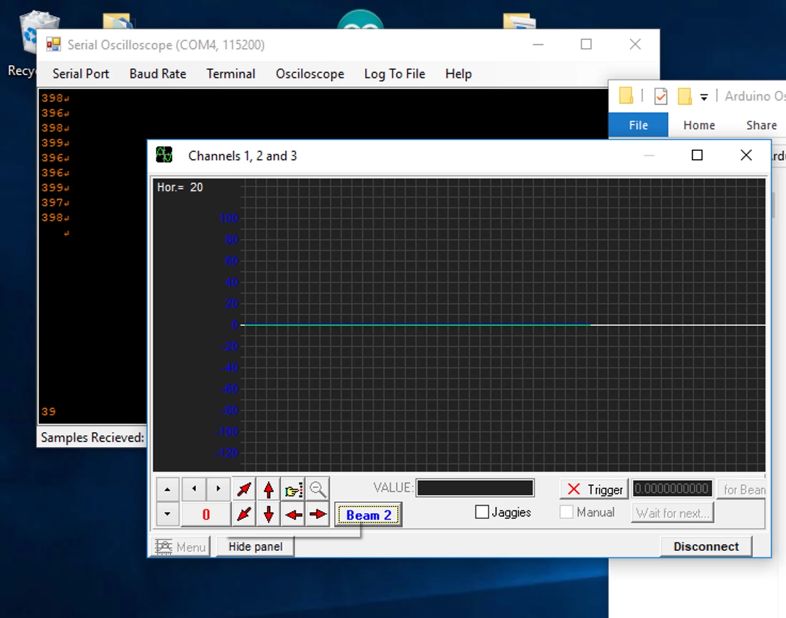786x618 pixels.
Task: Click the red down arrow icon
Action: pyautogui.click(x=268, y=514)
